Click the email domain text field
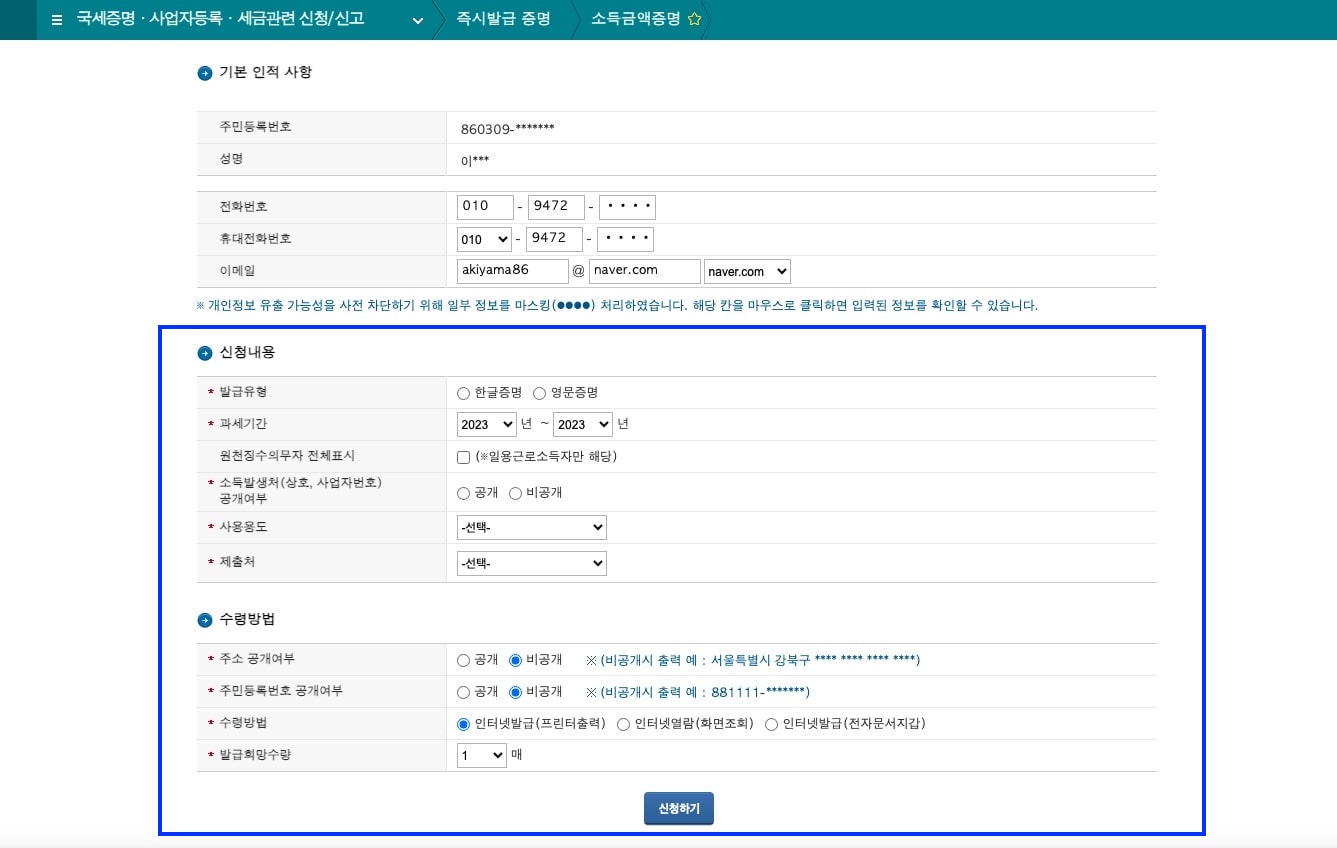 [645, 271]
